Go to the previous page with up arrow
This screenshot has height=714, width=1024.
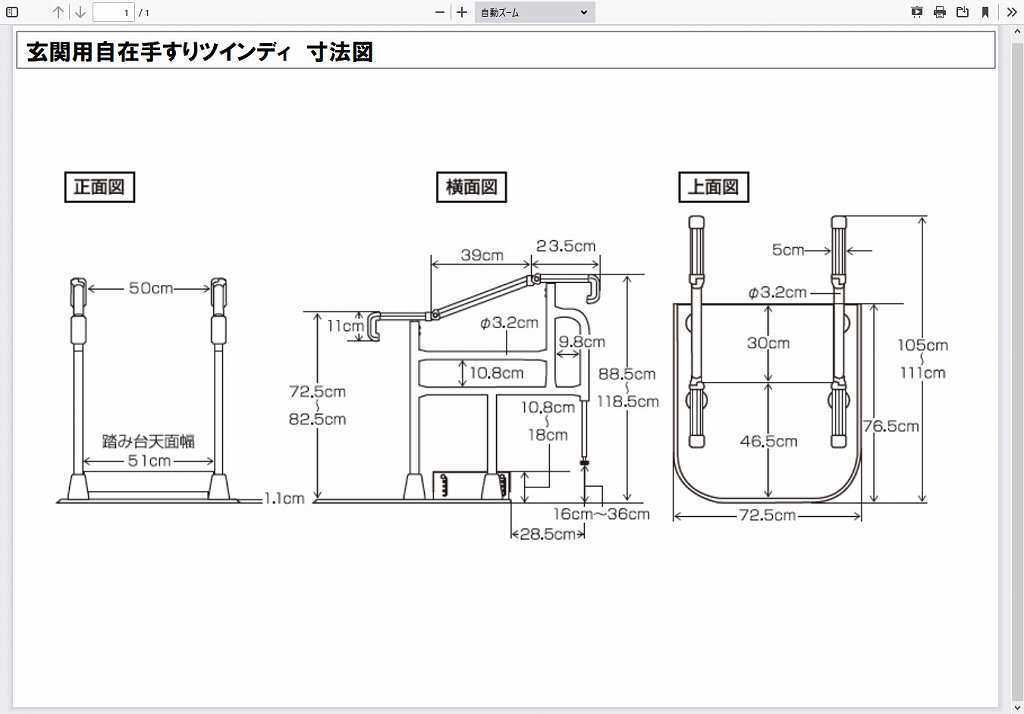(59, 12)
